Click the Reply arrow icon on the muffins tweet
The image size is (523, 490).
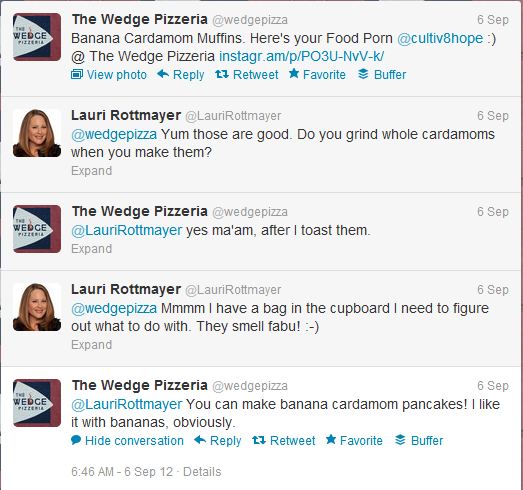[163, 74]
